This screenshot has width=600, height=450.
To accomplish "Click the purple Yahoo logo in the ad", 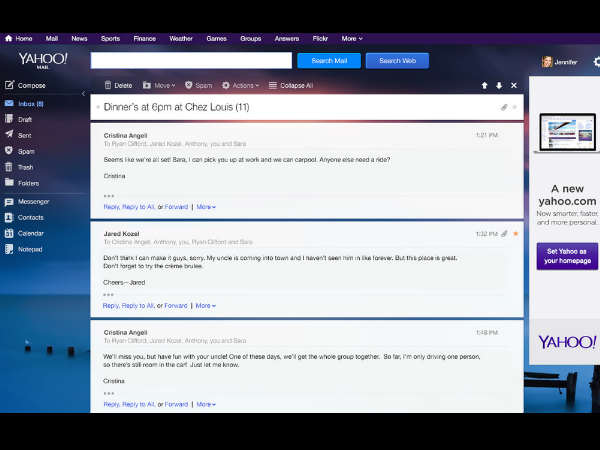I will coord(567,342).
